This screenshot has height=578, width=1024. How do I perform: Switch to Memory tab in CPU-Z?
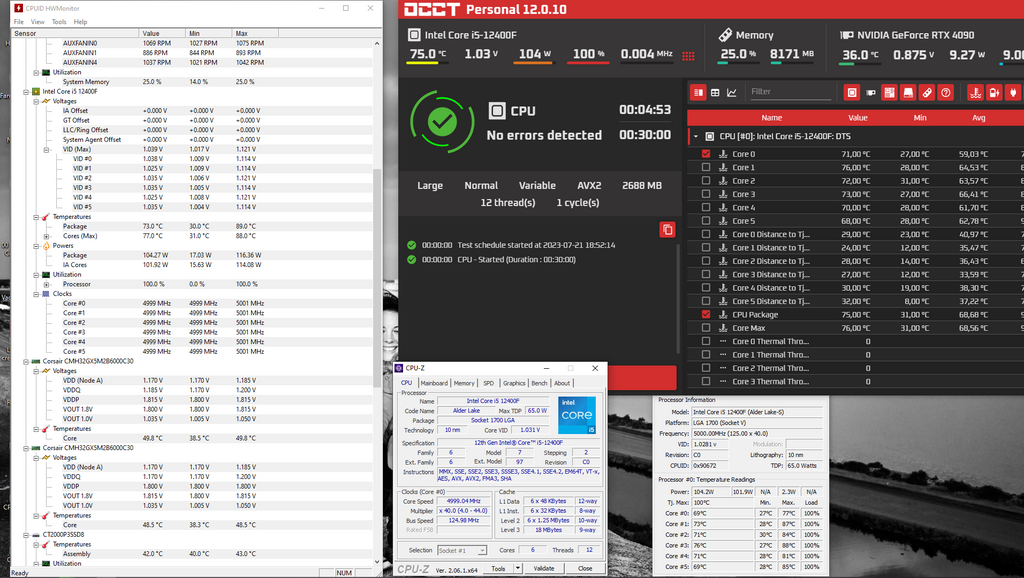click(464, 383)
